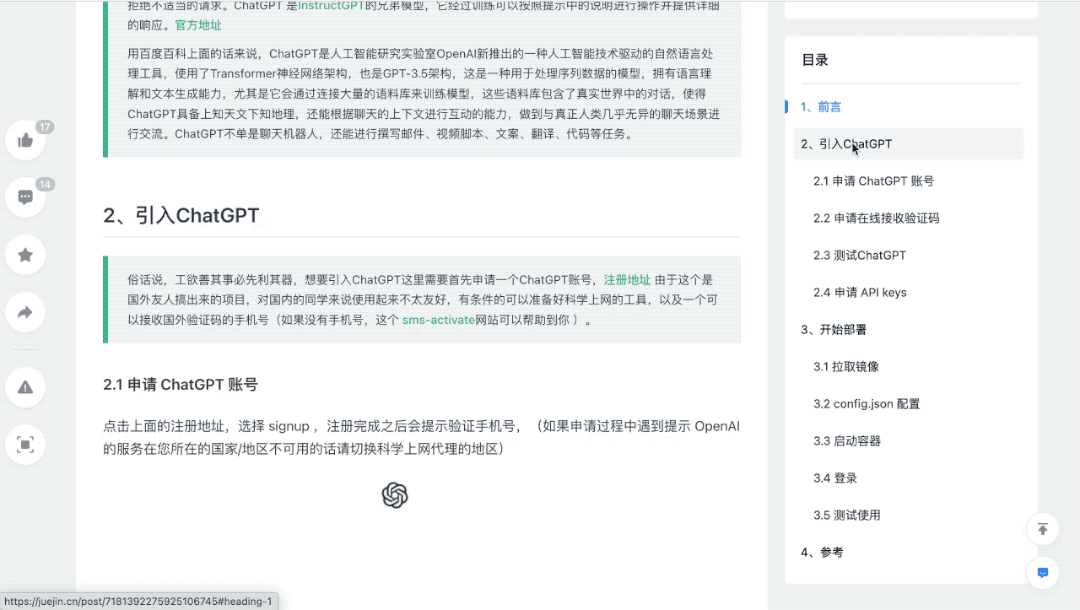
Task: Open the sms-activate link
Action: pos(439,320)
